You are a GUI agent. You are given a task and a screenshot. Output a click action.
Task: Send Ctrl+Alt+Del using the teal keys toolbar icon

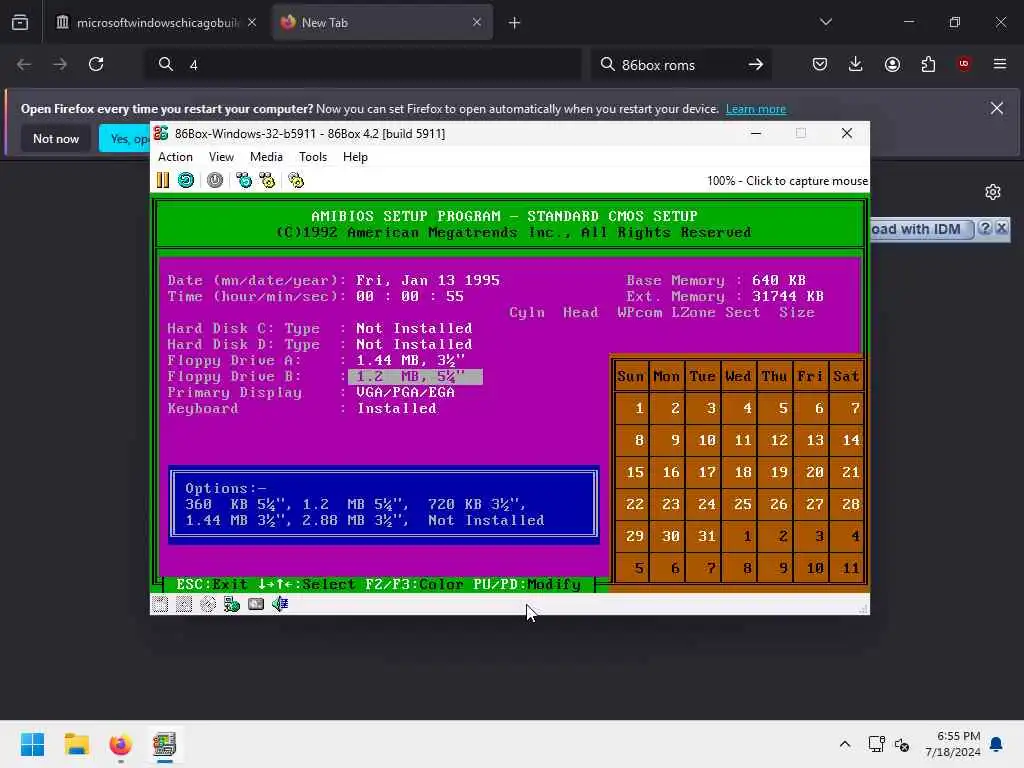[244, 180]
